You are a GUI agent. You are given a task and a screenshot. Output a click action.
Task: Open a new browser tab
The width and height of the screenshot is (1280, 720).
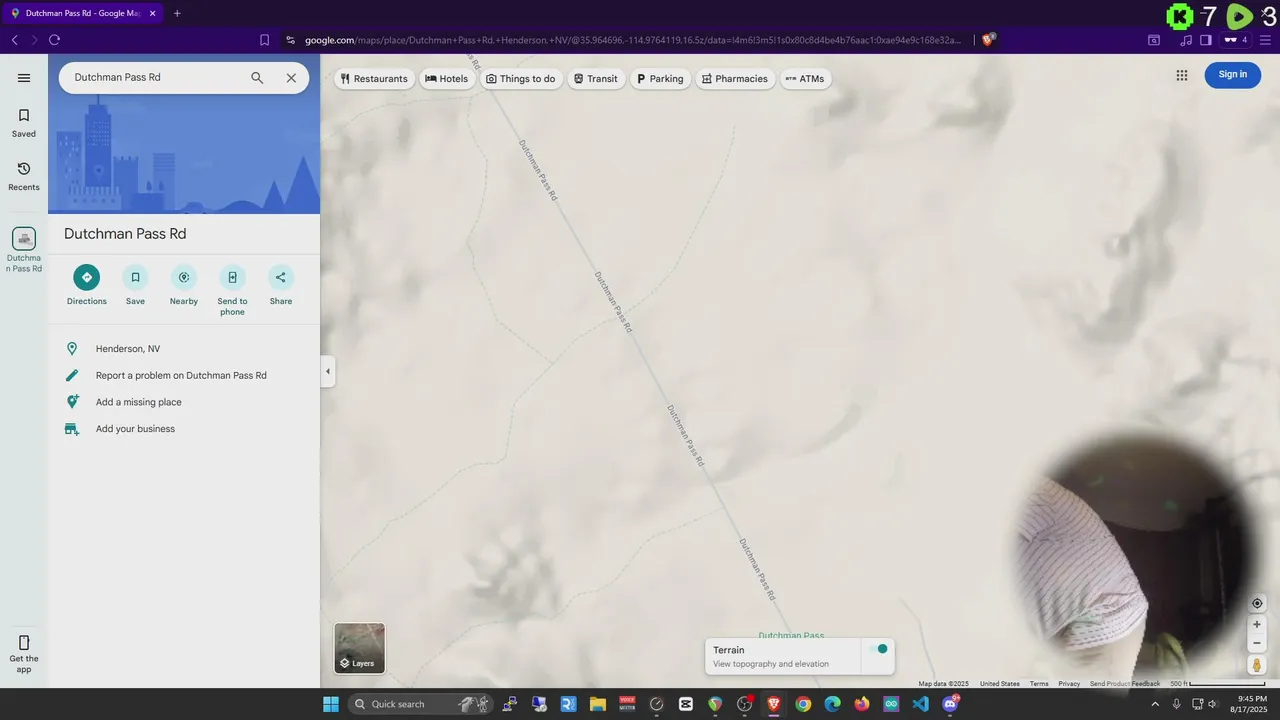177,13
